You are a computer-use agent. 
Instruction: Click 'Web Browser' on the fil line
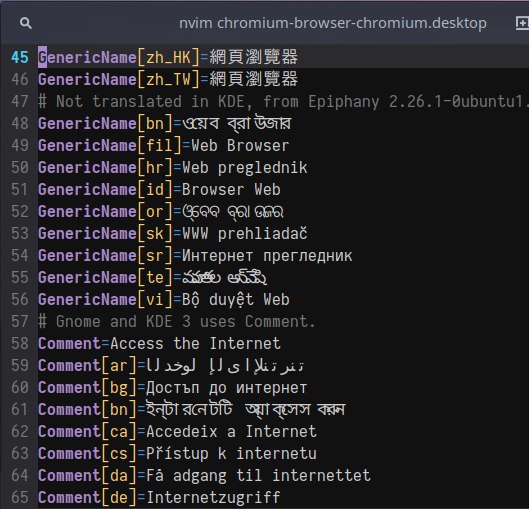[240, 145]
